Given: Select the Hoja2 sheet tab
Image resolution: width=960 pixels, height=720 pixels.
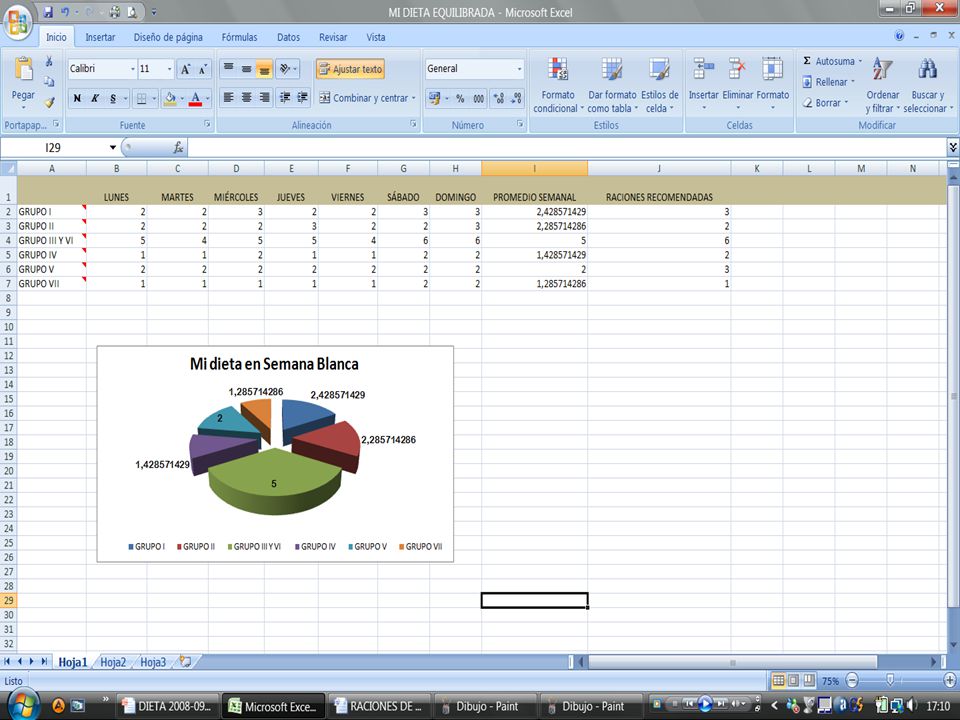Looking at the screenshot, I should tap(113, 662).
